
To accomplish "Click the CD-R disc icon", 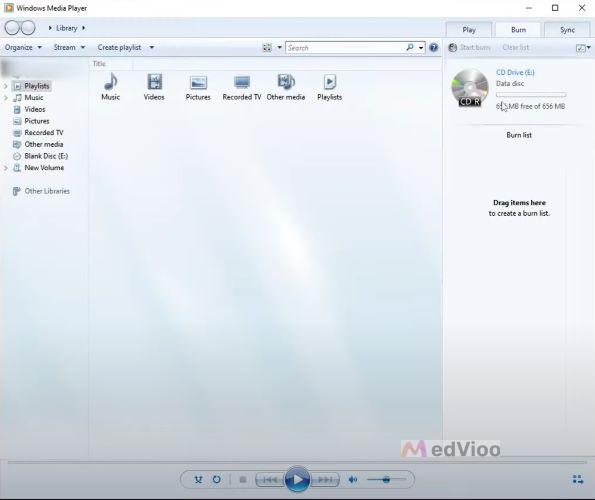I will pyautogui.click(x=470, y=88).
